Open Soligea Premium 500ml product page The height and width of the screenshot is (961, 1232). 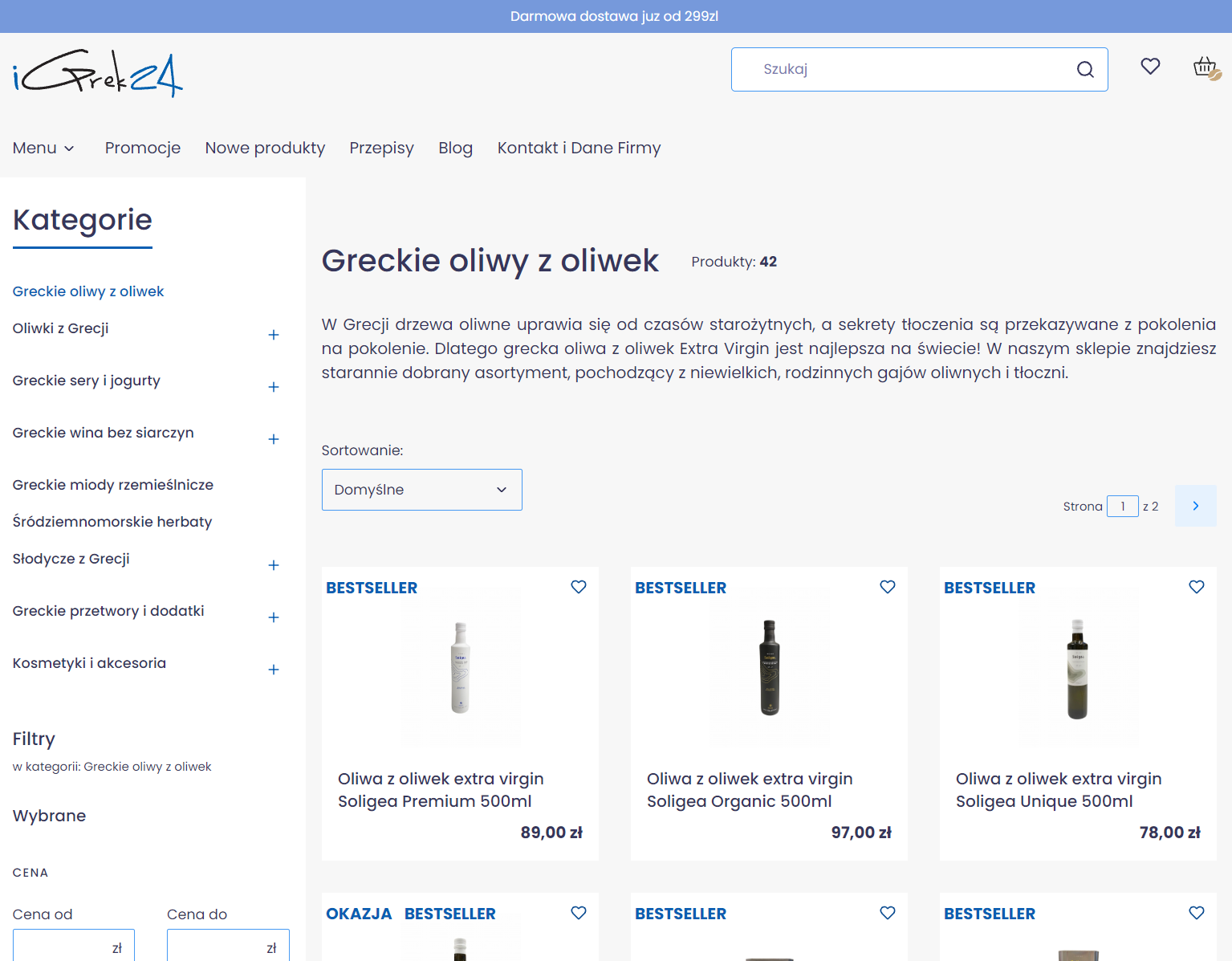click(441, 789)
